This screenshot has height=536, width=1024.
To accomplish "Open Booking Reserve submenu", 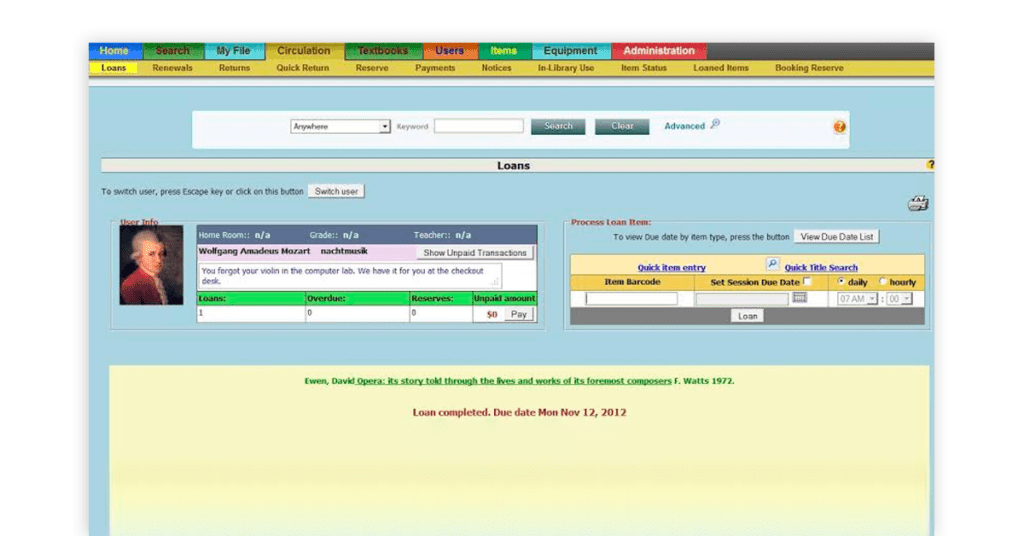I will 809,68.
